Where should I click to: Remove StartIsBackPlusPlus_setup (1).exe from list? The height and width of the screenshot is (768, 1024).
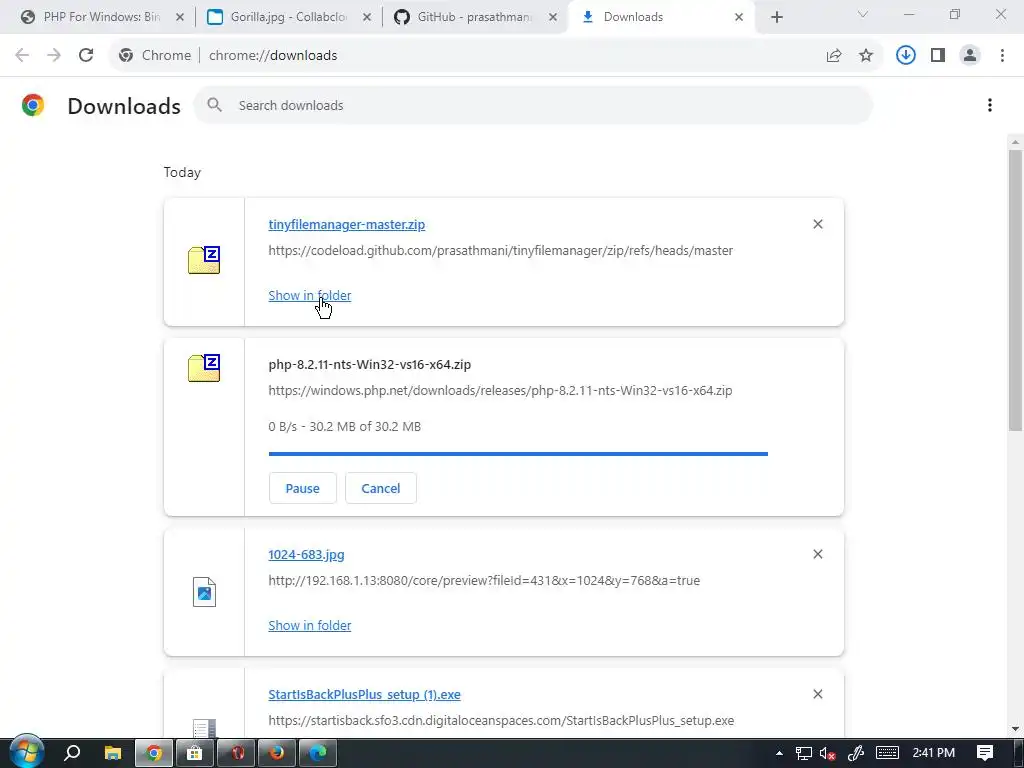click(x=818, y=694)
